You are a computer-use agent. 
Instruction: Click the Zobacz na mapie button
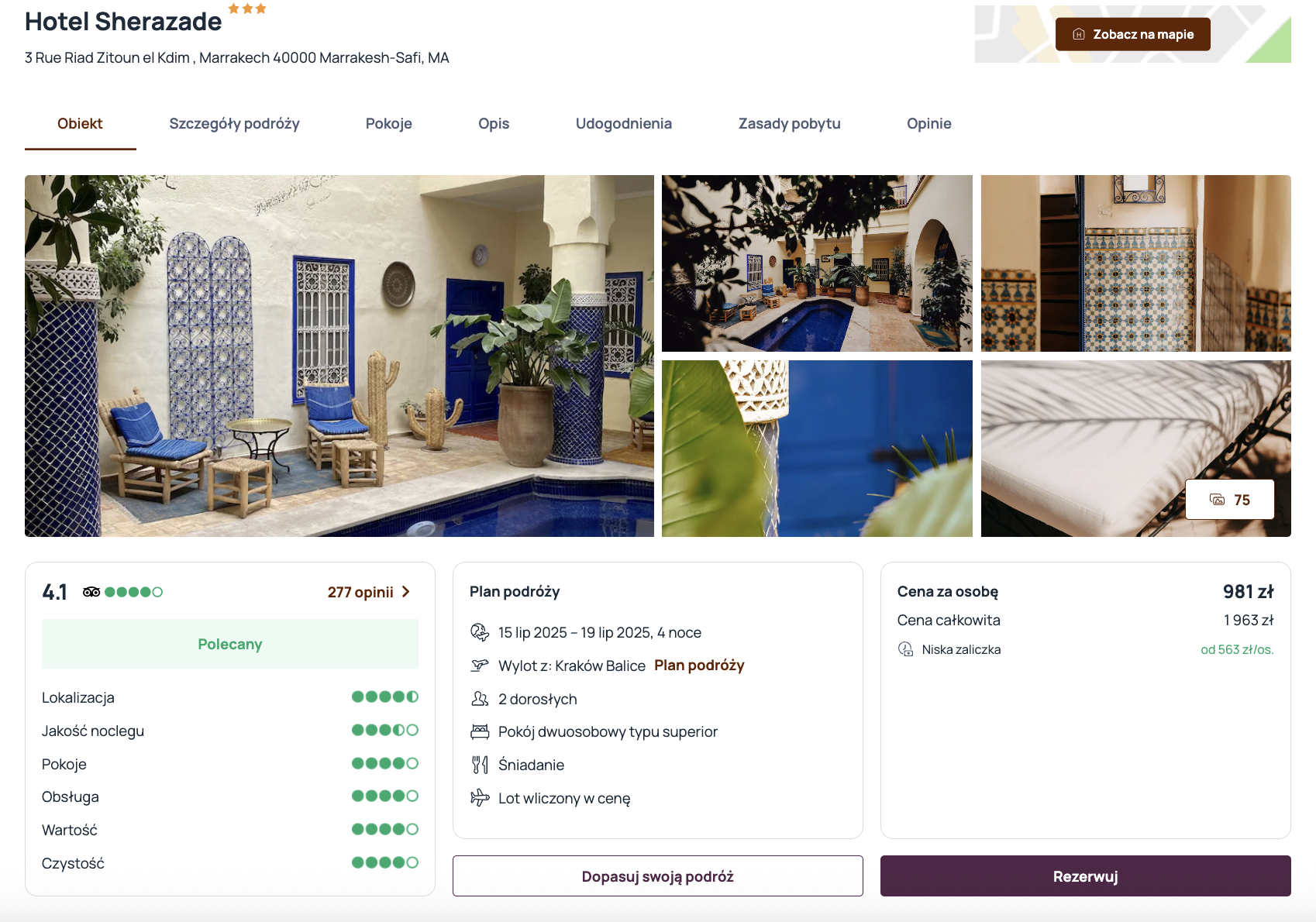[x=1133, y=34]
